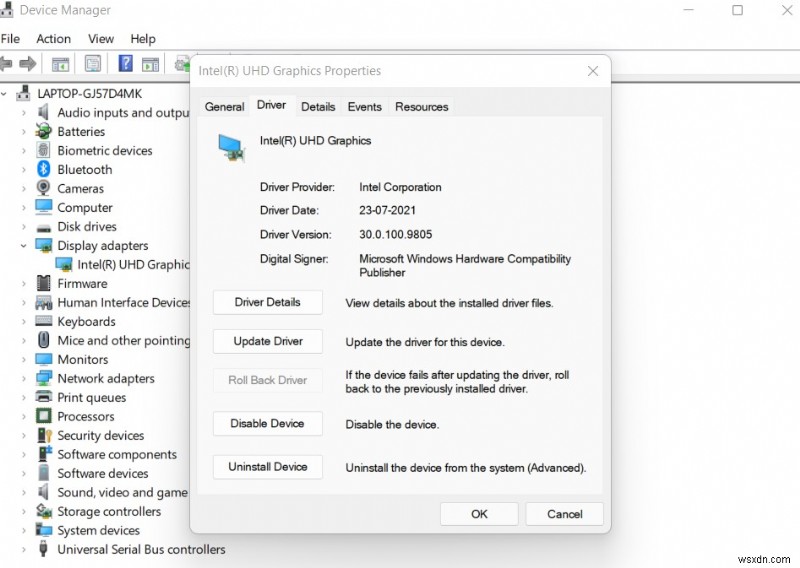Click the Intel Corporation provider text
The image size is (800, 568).
pos(400,187)
